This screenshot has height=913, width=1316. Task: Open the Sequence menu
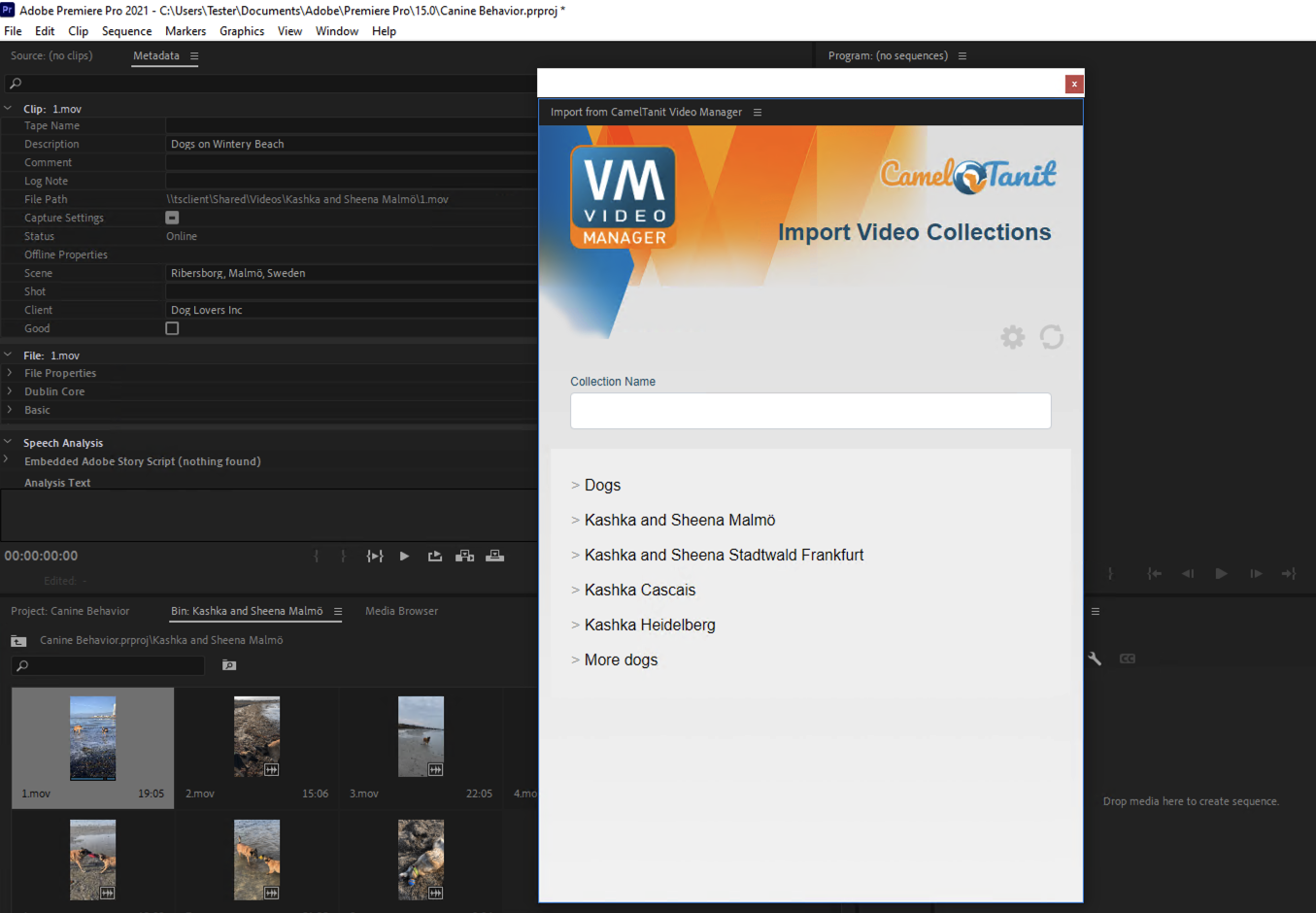pyautogui.click(x=127, y=31)
